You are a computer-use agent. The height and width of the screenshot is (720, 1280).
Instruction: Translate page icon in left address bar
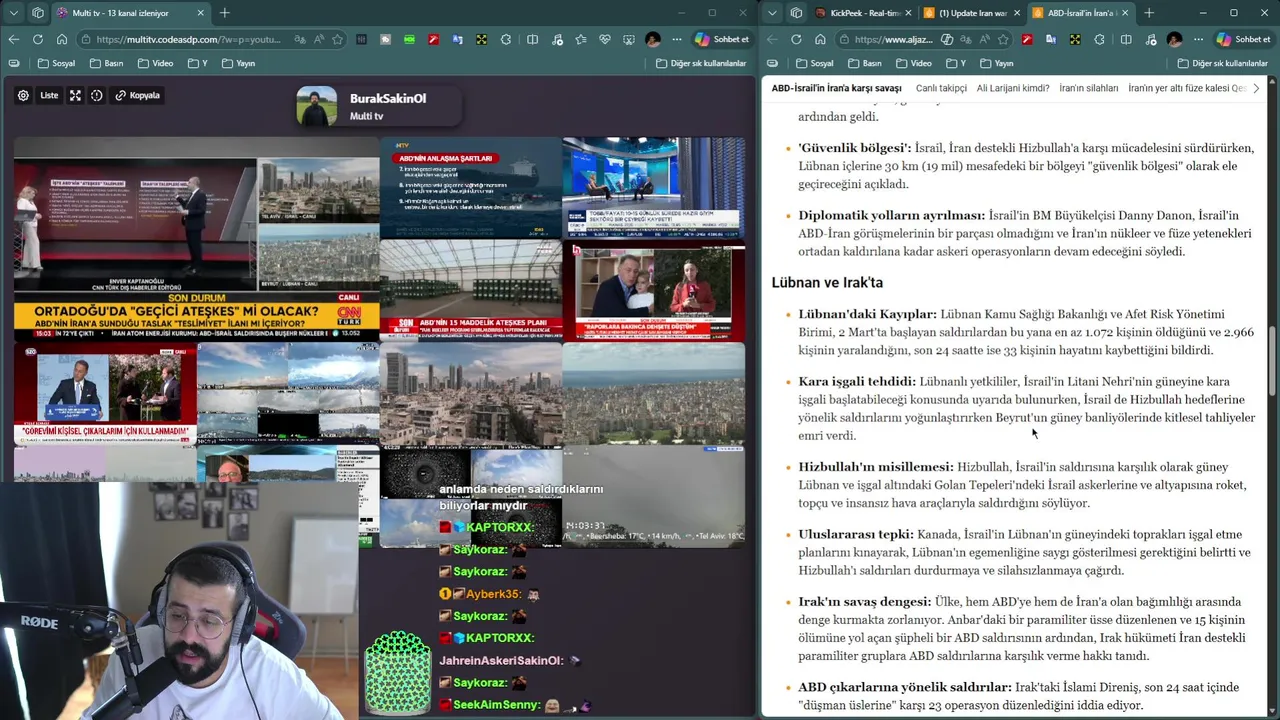pos(300,39)
